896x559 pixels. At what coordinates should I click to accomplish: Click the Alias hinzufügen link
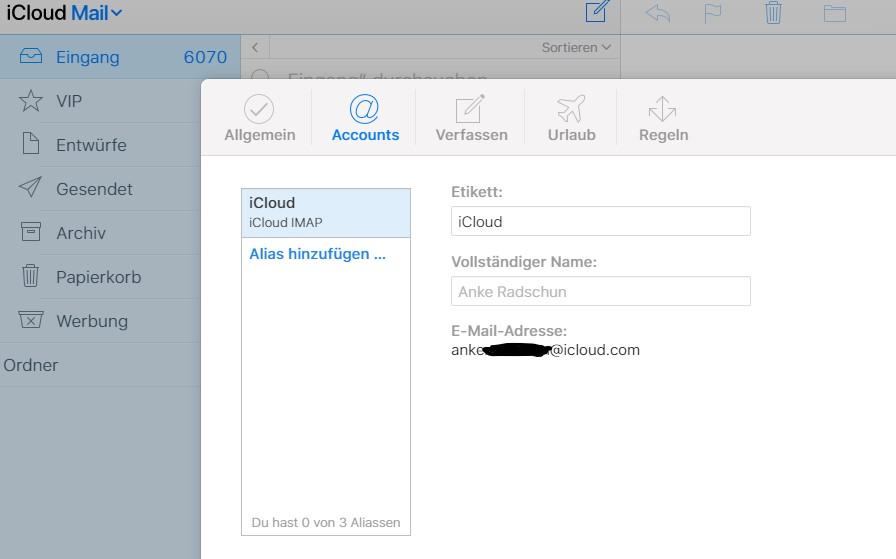pos(317,254)
